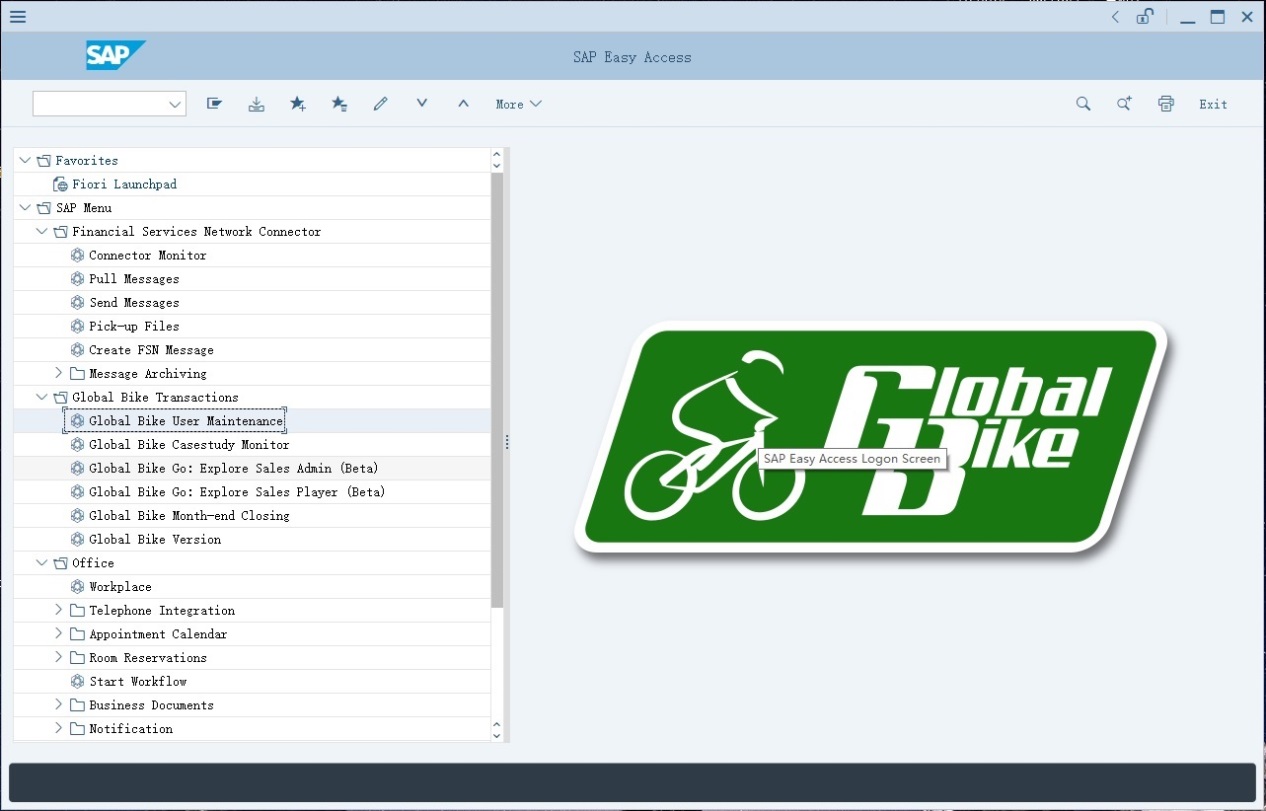Screen dimensions: 1266x811
Task: Select Global Bike User Maintenance
Action: click(x=186, y=421)
